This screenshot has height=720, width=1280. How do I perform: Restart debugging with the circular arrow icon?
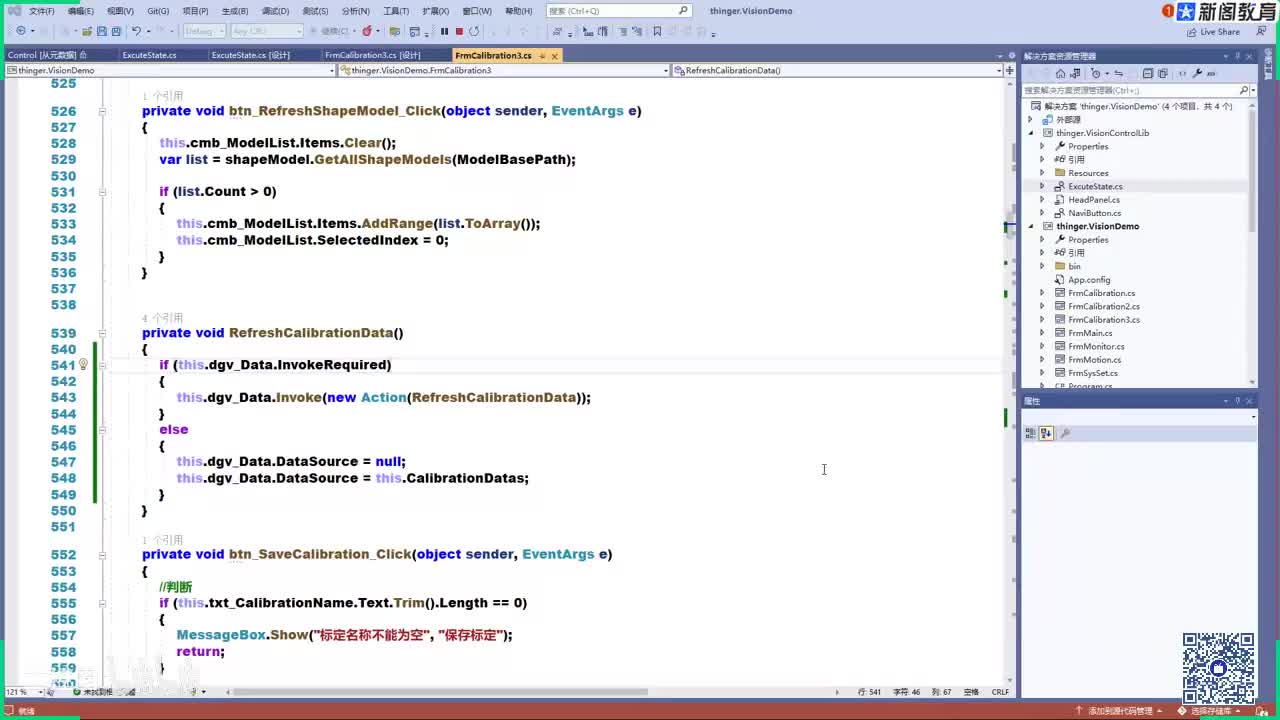[x=474, y=31]
